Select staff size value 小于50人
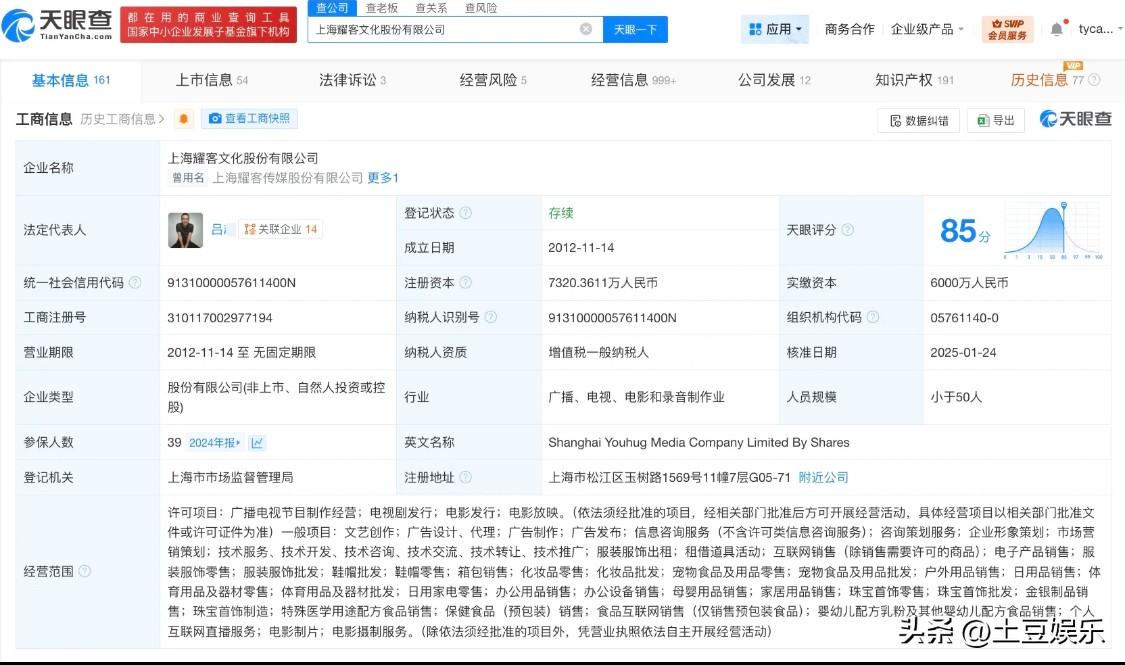1125x665 pixels. 956,397
